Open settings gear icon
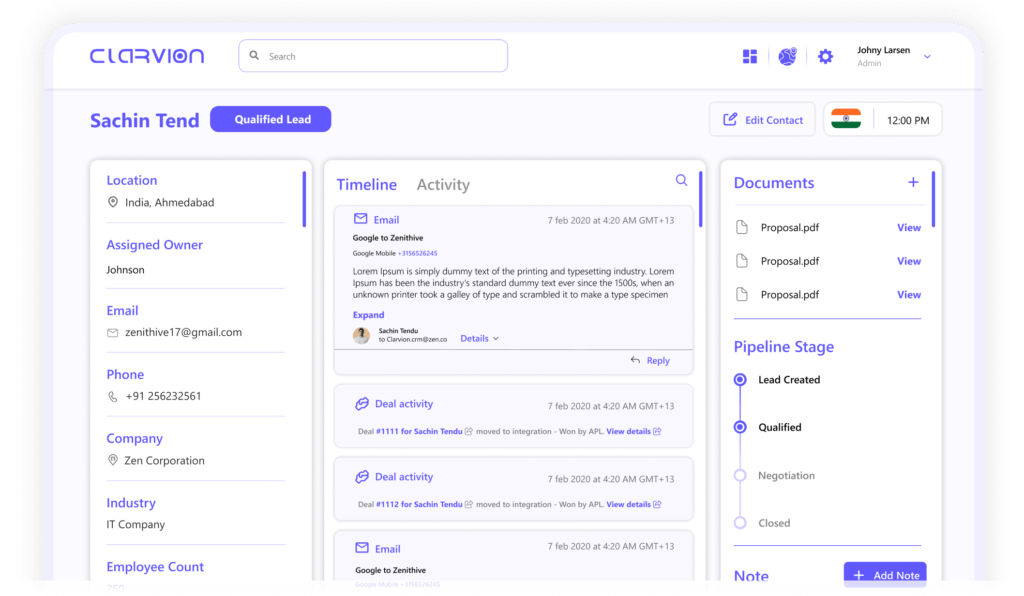The width and height of the screenshot is (1024, 596). click(825, 57)
